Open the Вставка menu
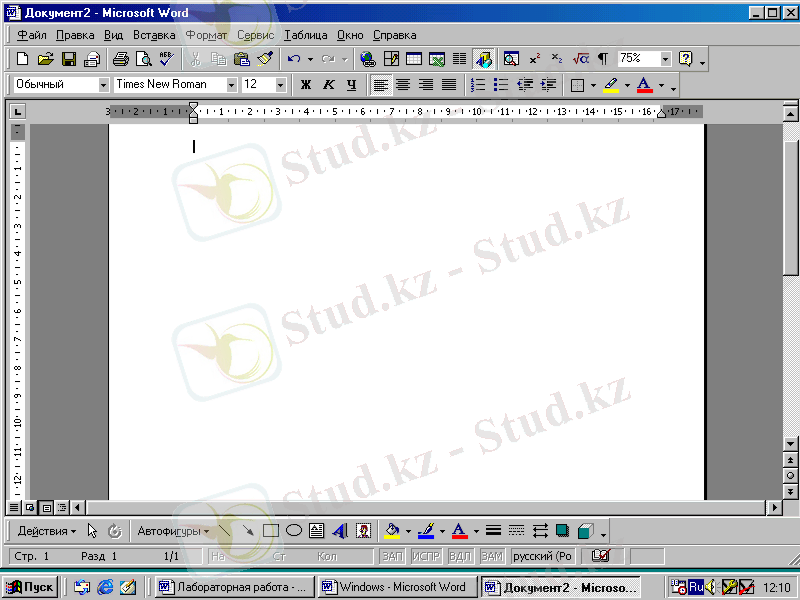Screen dimensions: 800x600 click(154, 35)
